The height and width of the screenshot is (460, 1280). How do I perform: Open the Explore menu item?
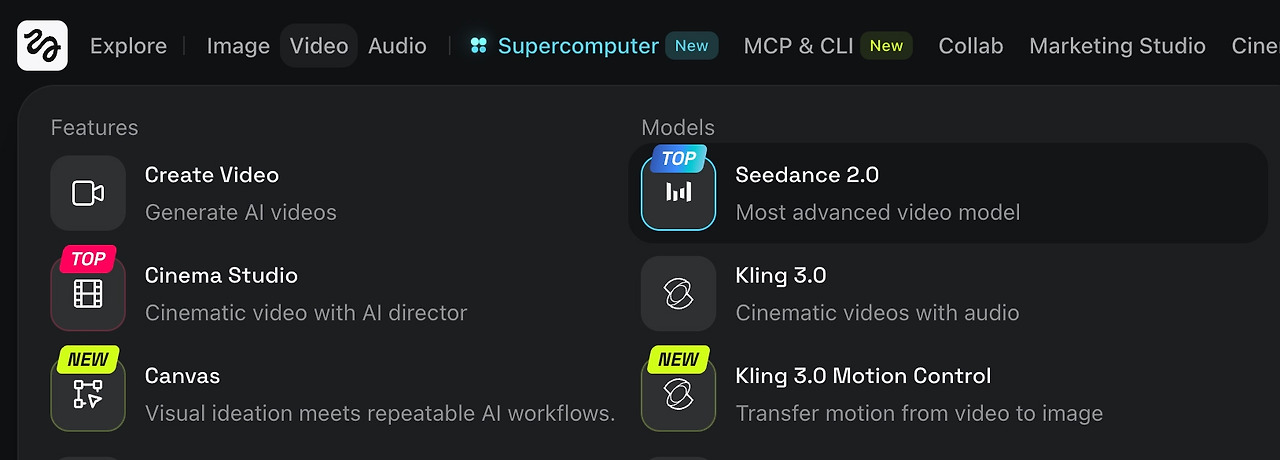(128, 46)
